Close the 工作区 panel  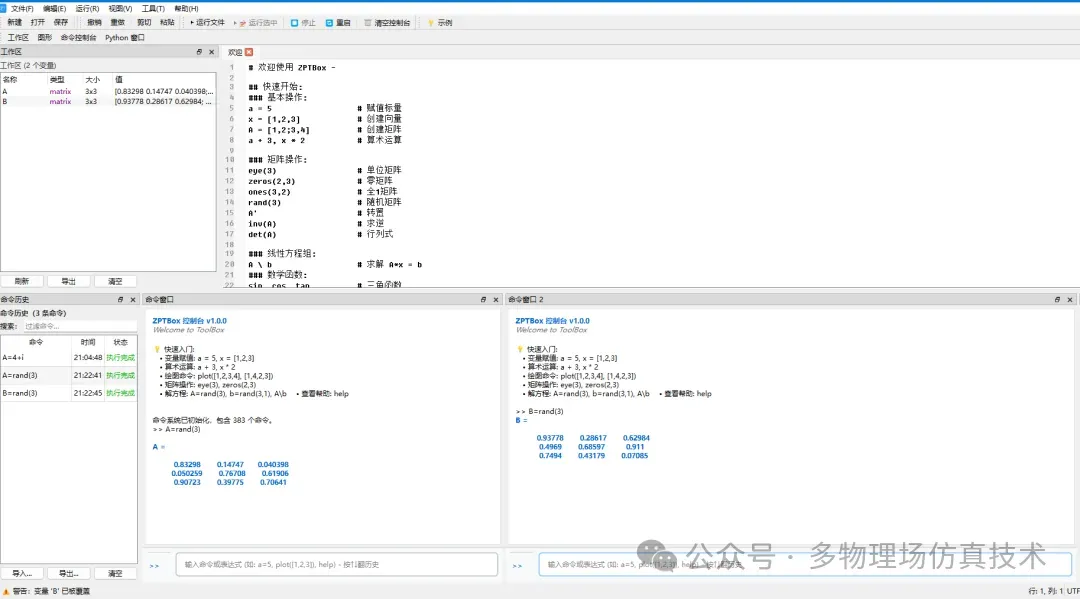(x=211, y=52)
